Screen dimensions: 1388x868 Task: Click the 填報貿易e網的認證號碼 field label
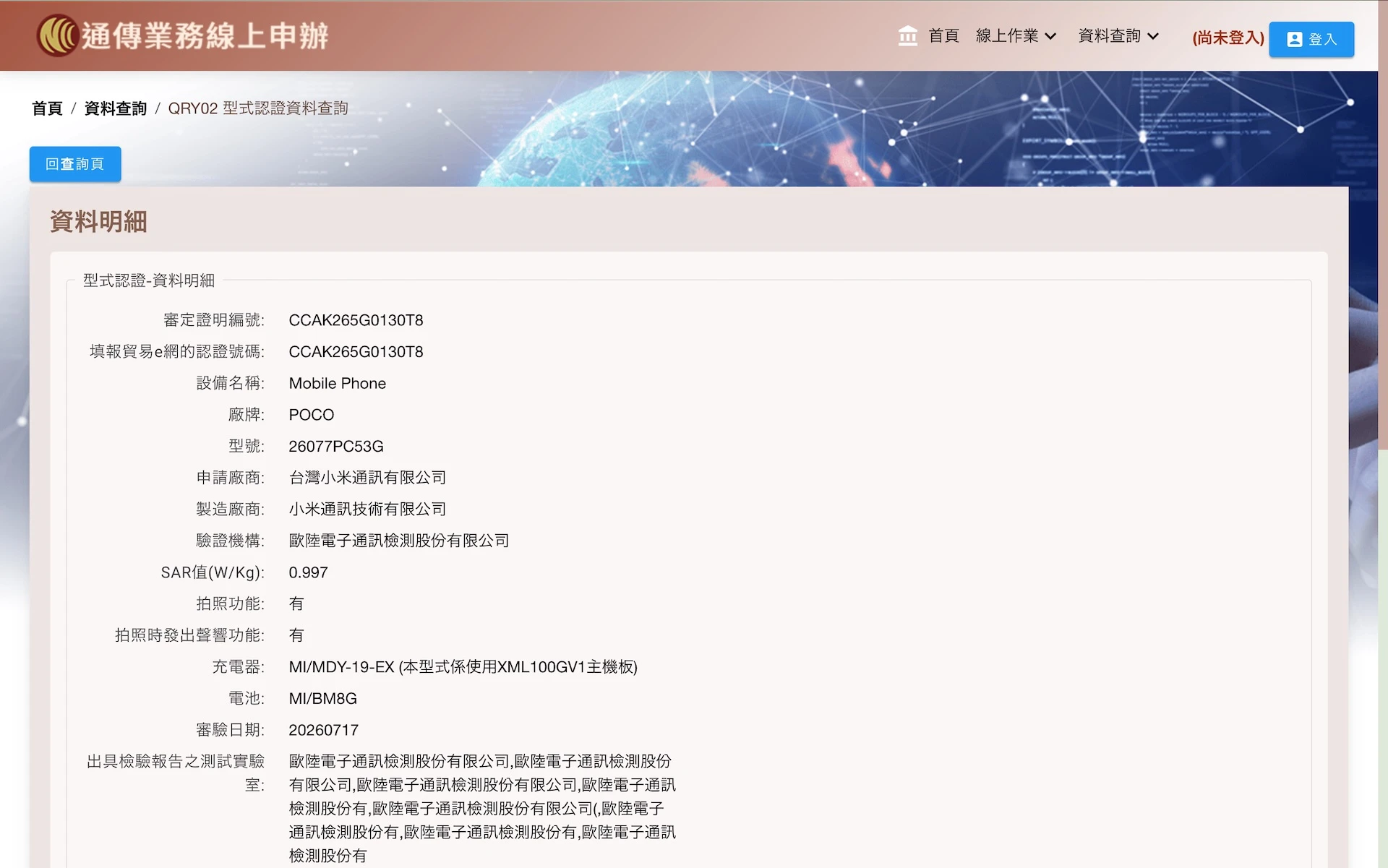tap(177, 352)
